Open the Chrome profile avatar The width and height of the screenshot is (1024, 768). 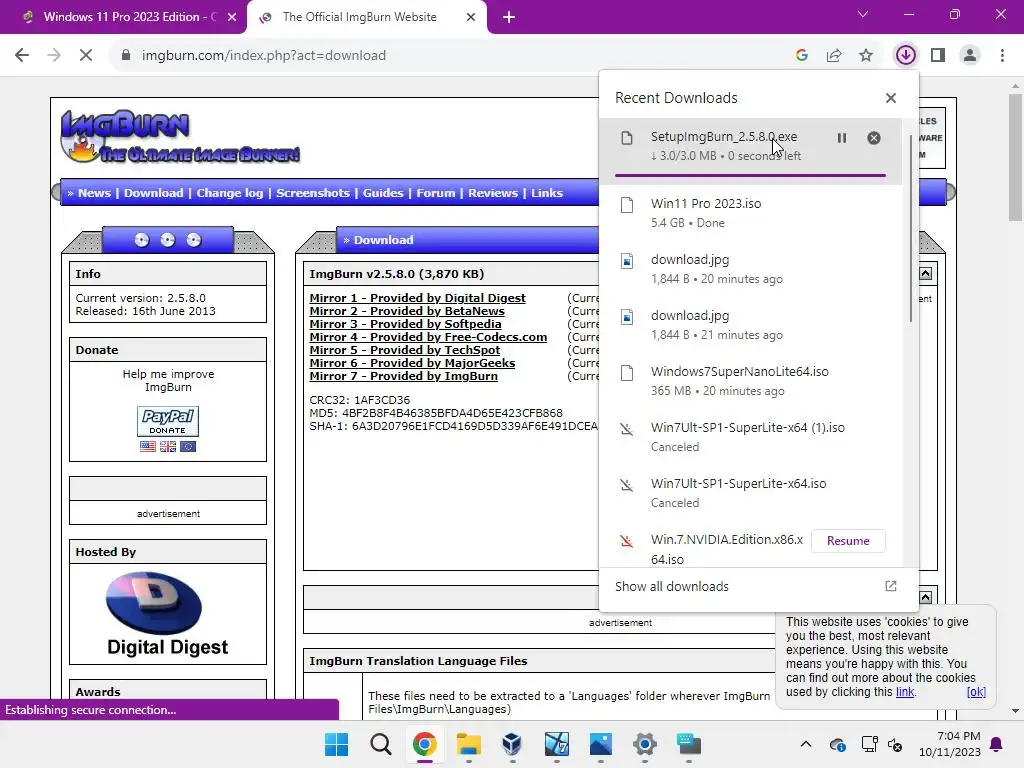[x=970, y=56]
